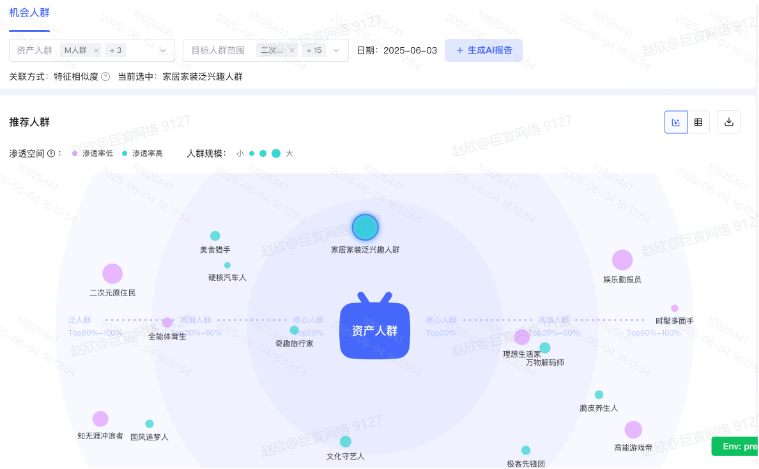759x469 pixels.
Task: Show help icon beside 渗透空间
Action: (x=51, y=153)
